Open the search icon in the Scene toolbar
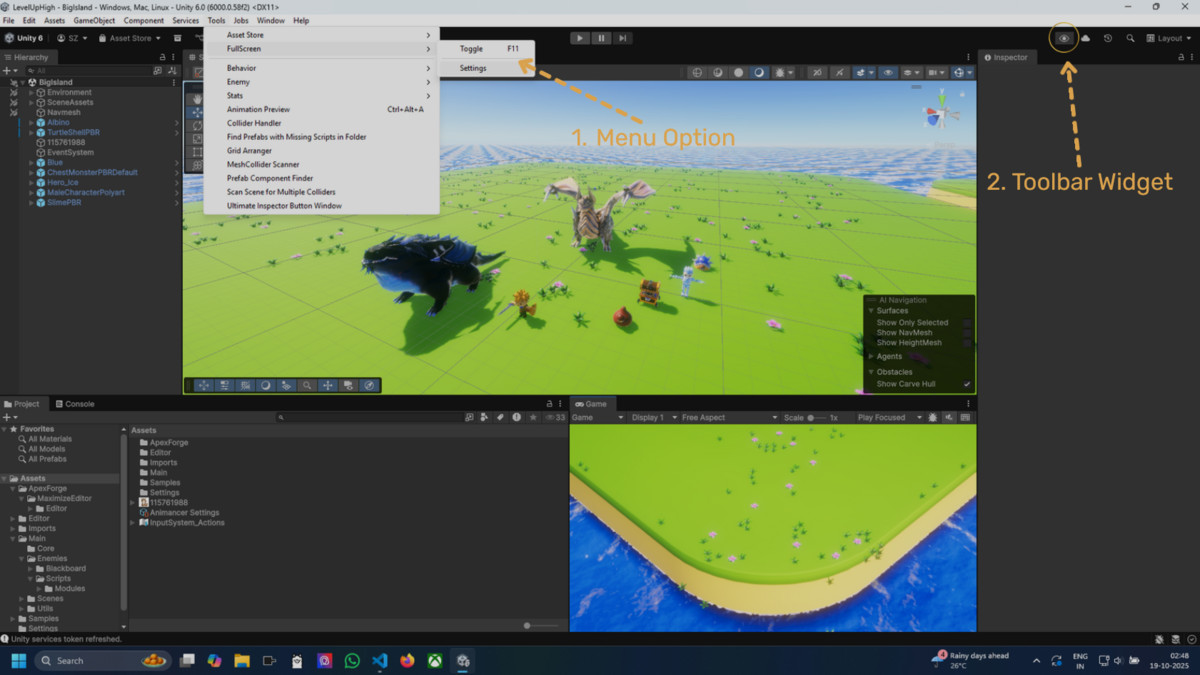The image size is (1200, 675). pos(307,385)
